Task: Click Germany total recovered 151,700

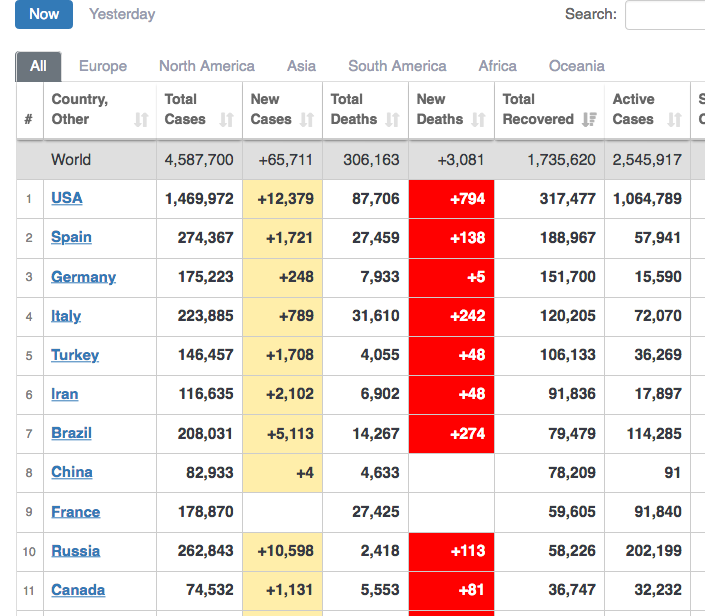Action: [567, 277]
